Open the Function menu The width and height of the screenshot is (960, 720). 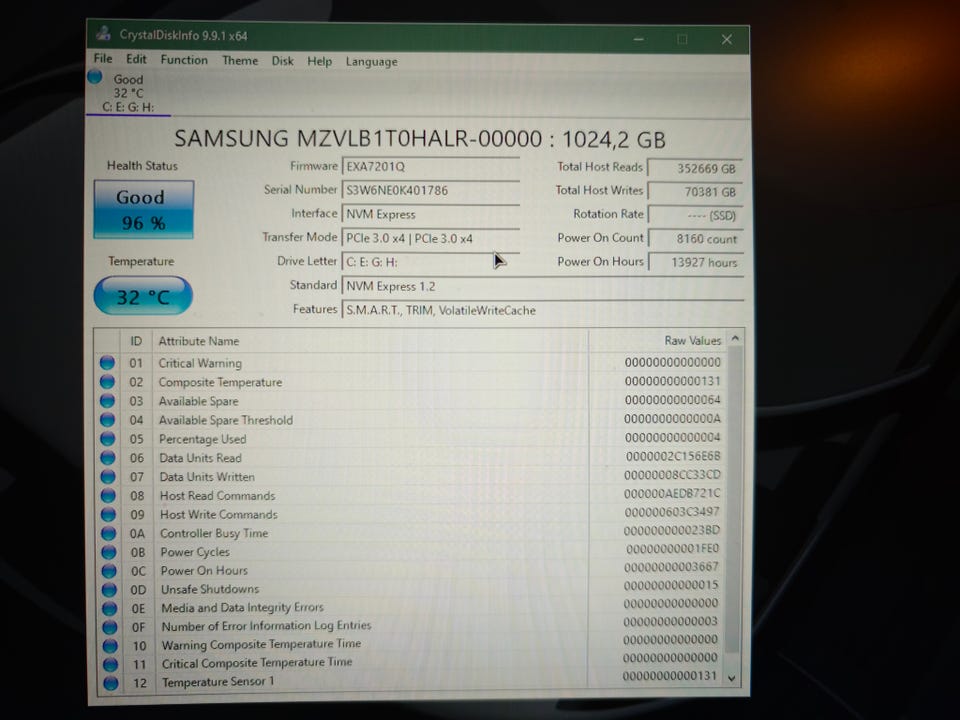point(184,60)
